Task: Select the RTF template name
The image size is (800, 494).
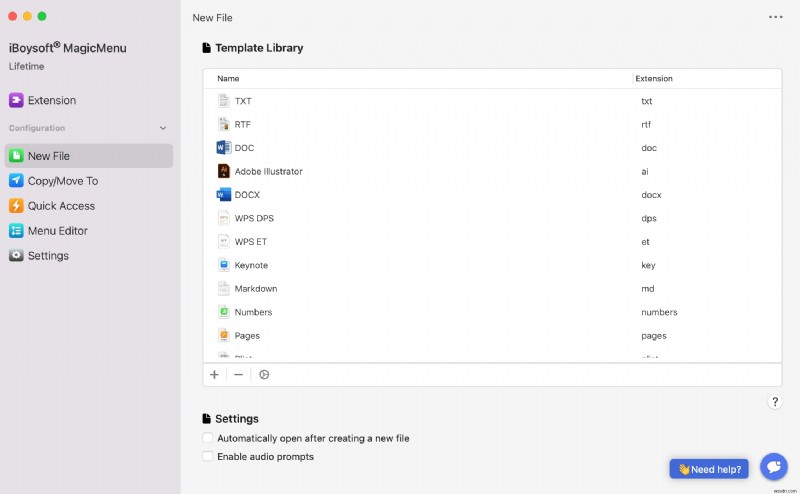Action: pyautogui.click(x=242, y=125)
